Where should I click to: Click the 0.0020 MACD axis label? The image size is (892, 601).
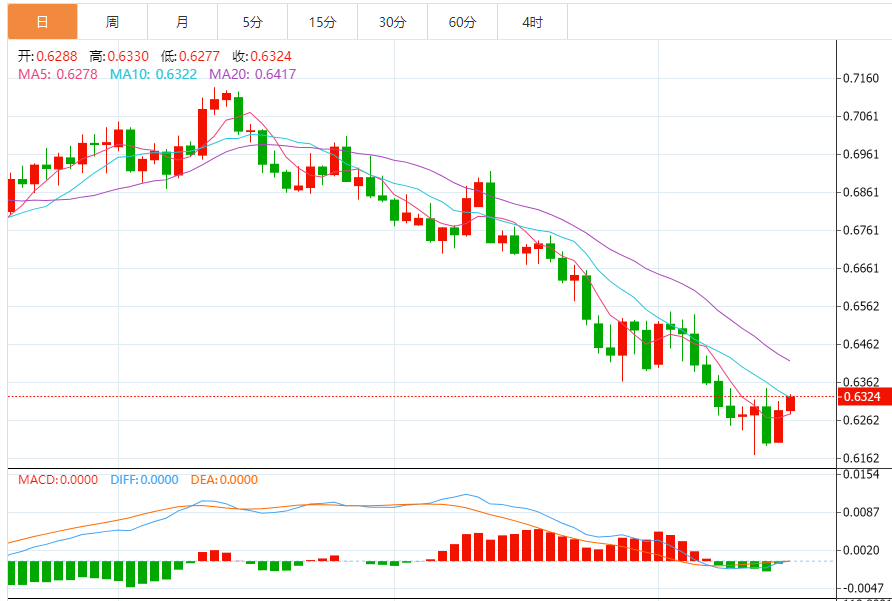861,550
